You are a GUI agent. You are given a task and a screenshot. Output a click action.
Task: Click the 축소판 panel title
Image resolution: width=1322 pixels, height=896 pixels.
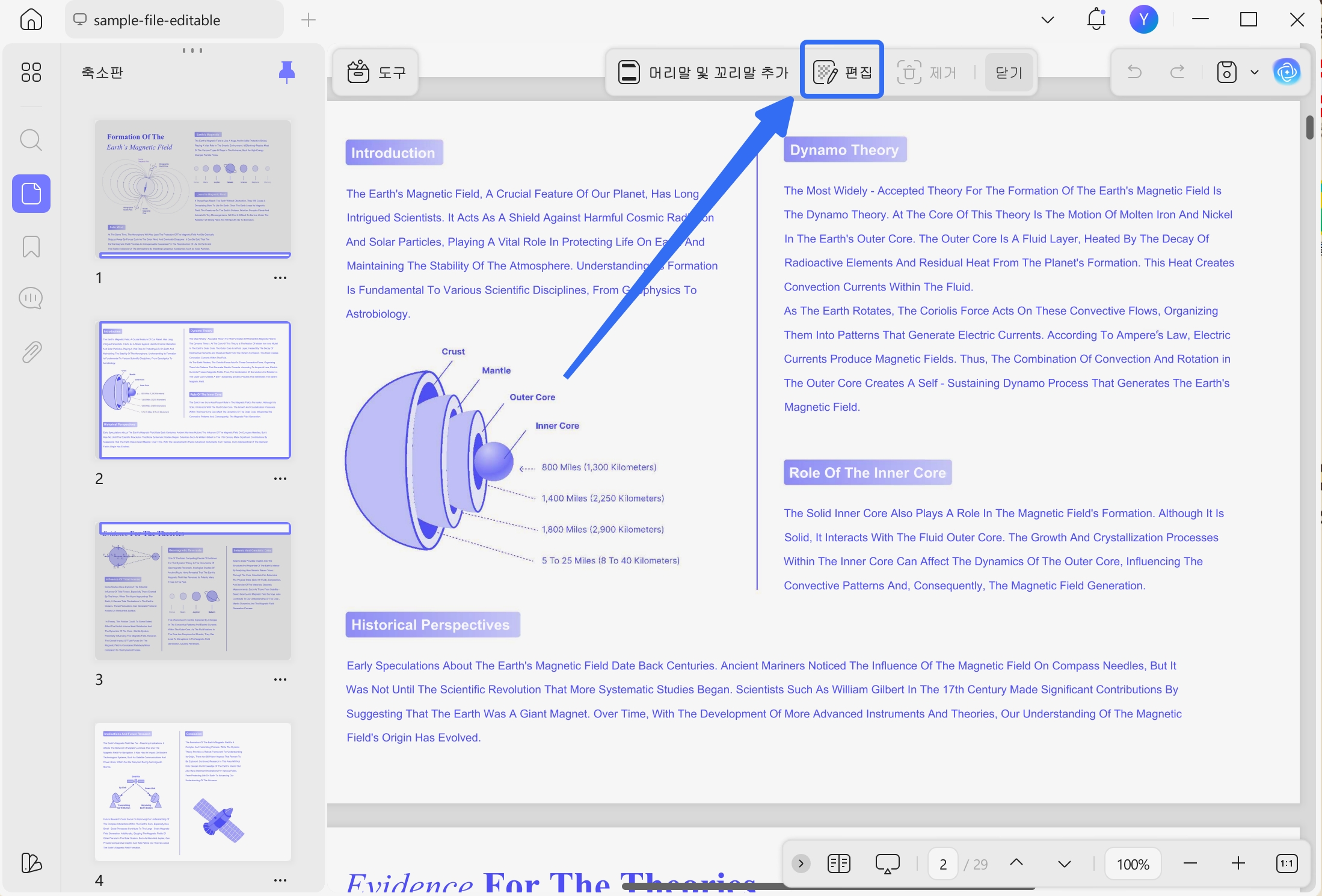click(x=102, y=72)
